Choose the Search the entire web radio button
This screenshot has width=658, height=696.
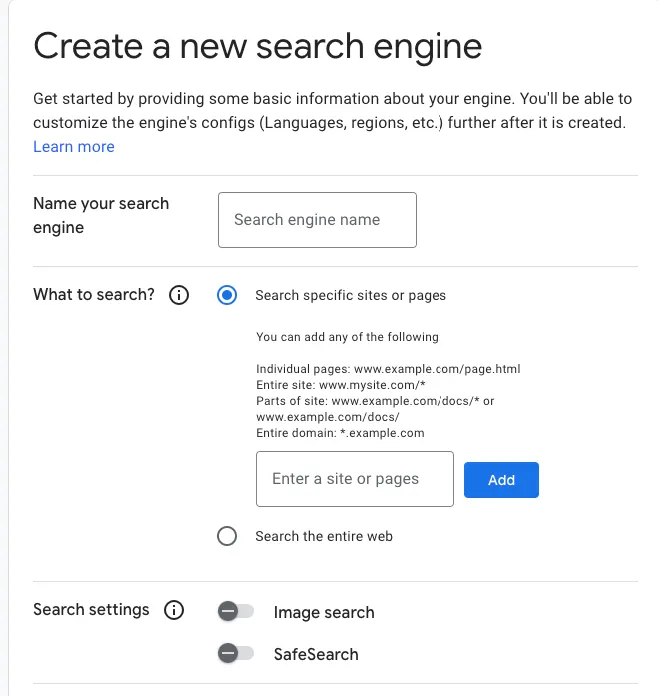pyautogui.click(x=227, y=536)
